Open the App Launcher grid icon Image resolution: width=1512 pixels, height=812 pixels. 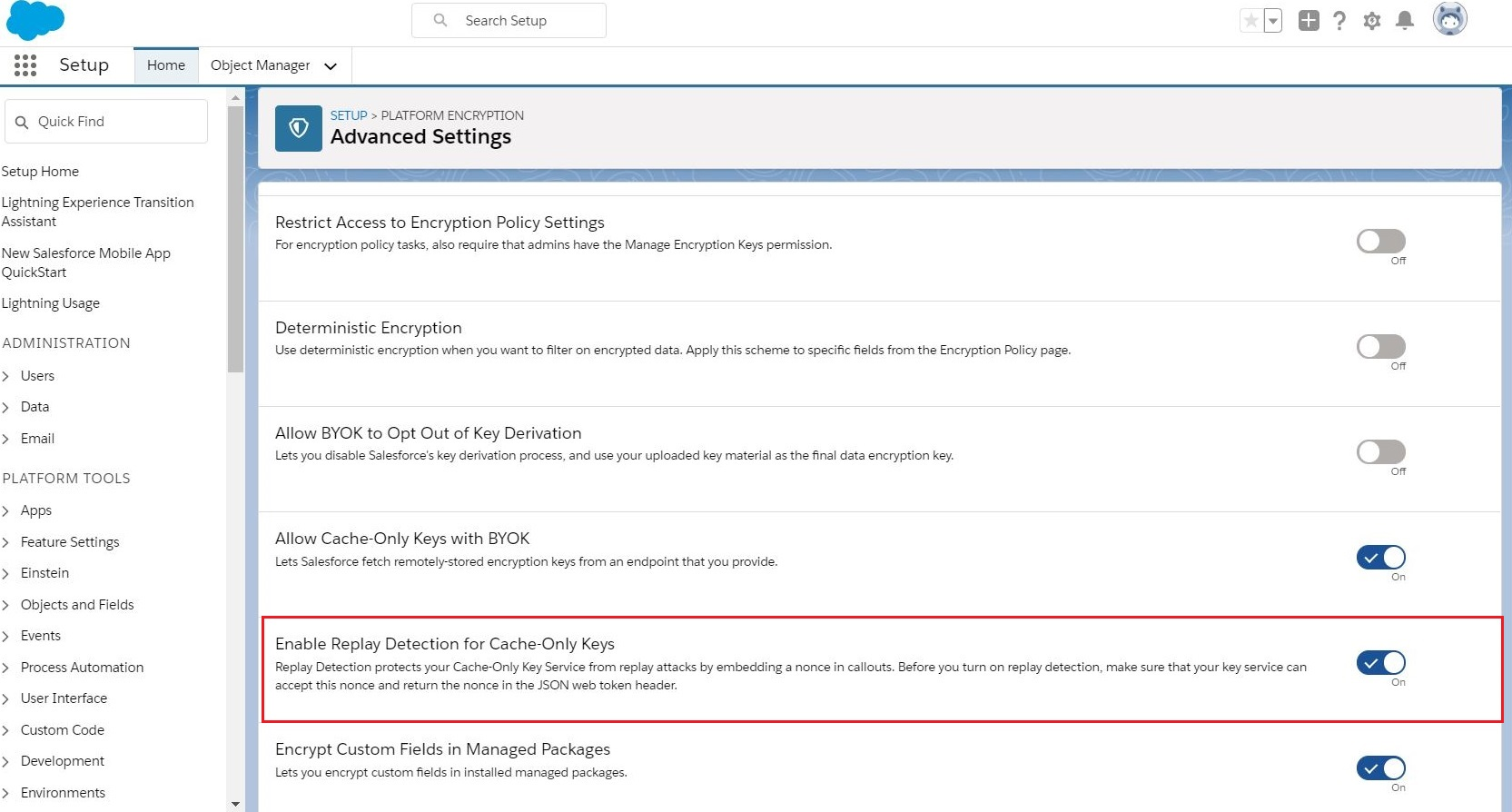(x=25, y=65)
